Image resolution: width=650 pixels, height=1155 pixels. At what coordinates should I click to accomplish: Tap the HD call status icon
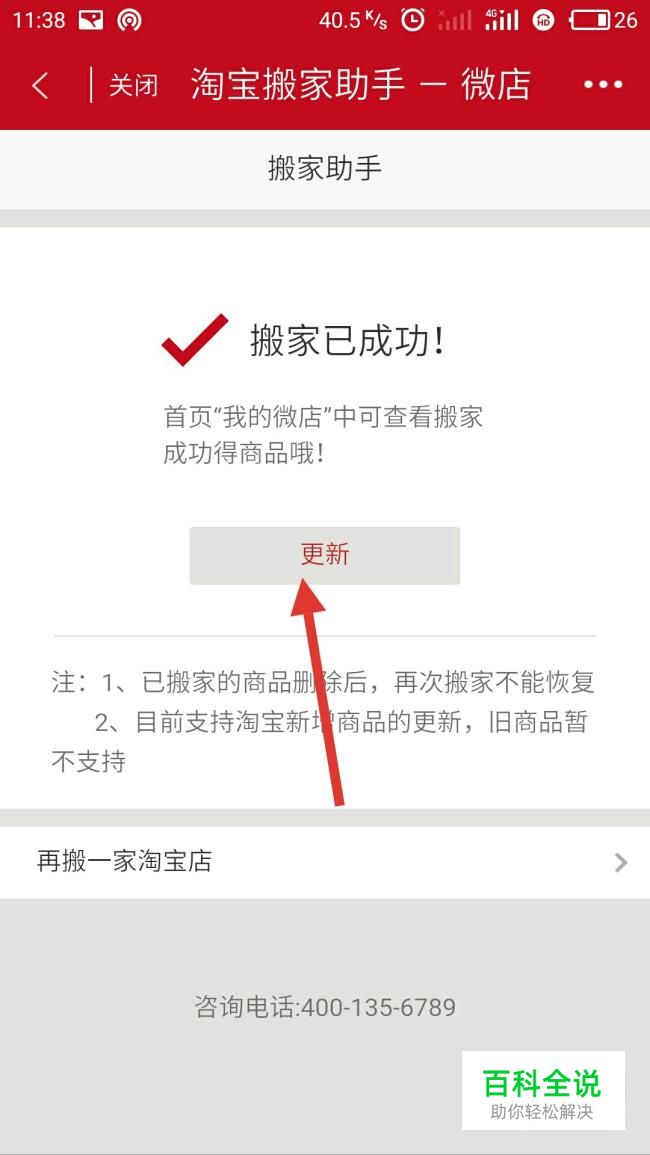544,21
